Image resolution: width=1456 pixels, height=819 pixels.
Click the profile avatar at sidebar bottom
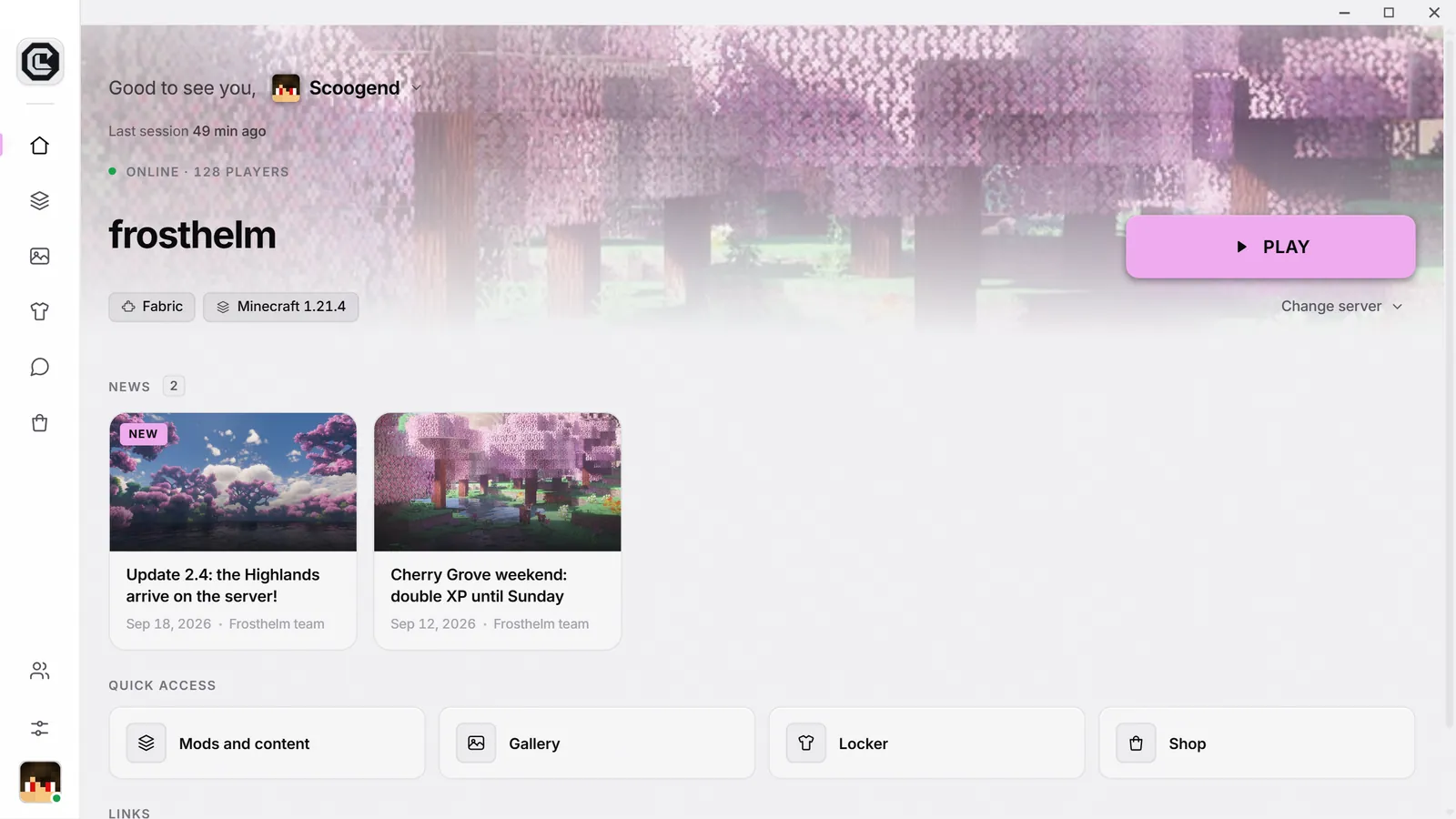[40, 782]
